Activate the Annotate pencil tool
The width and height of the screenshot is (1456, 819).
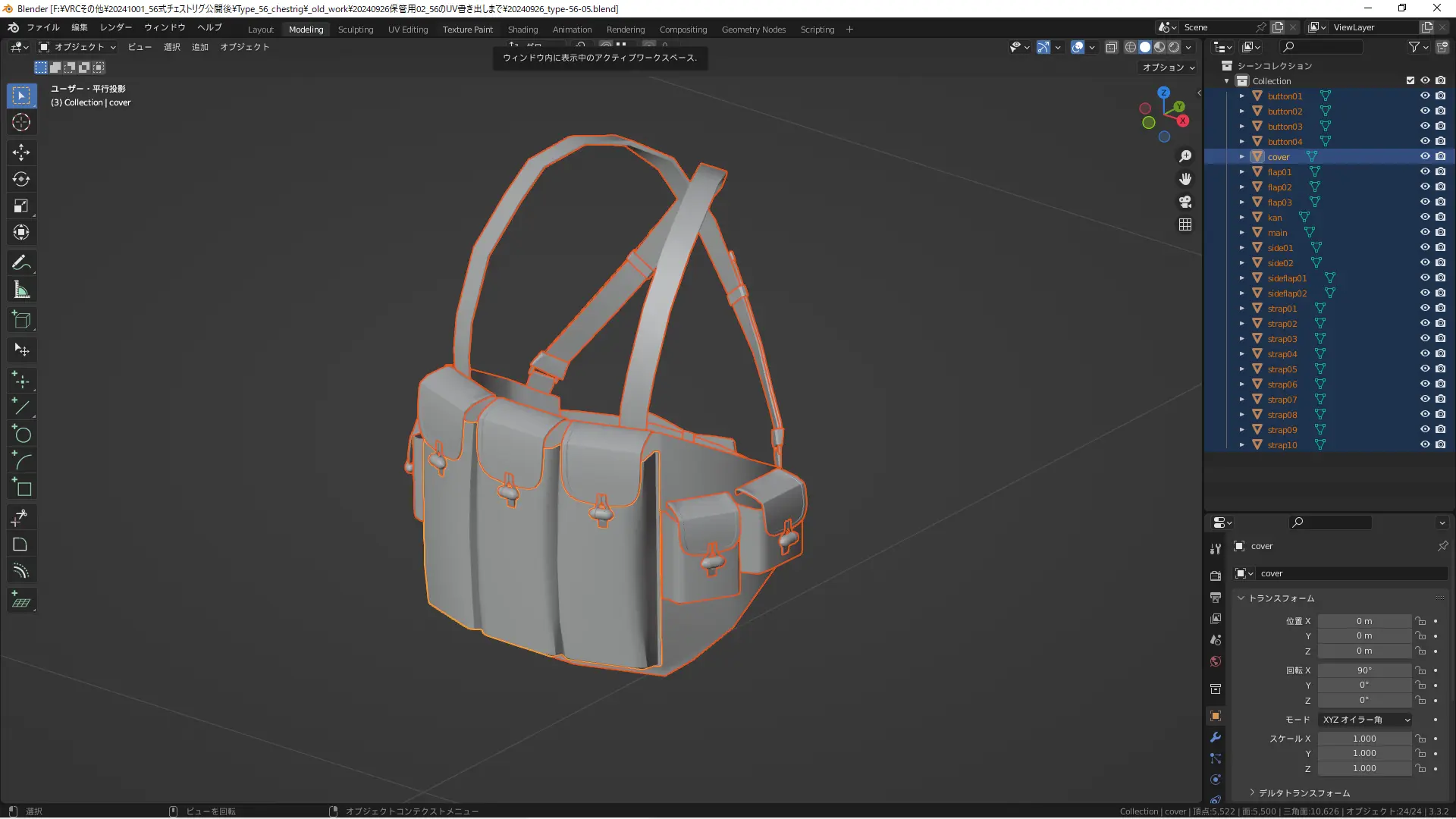[x=21, y=263]
